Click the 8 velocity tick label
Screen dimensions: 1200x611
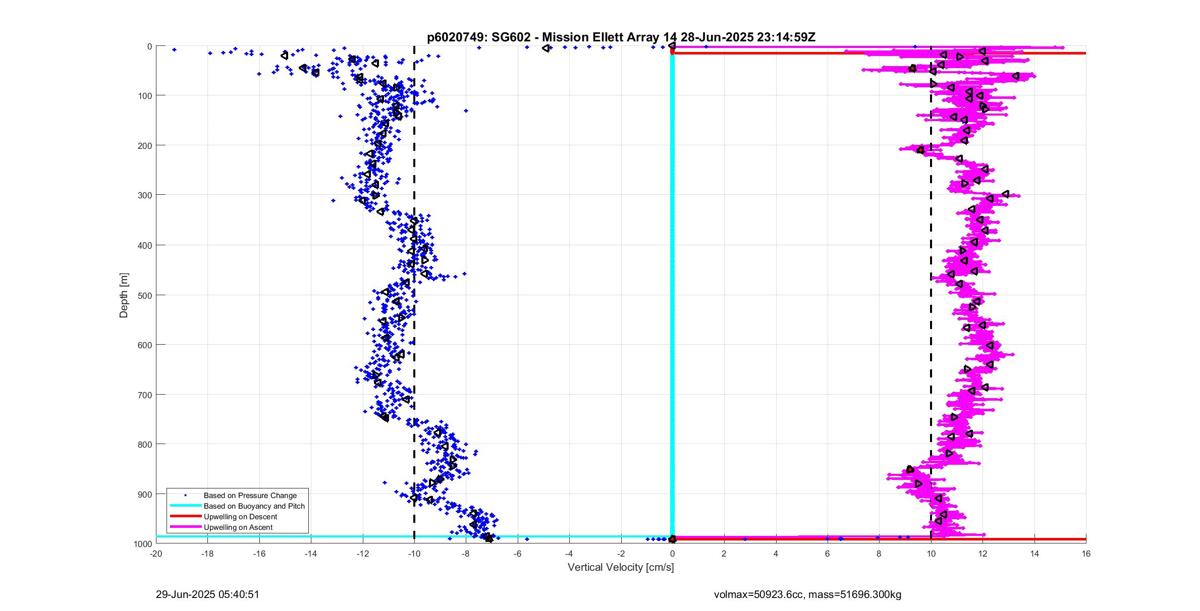point(879,553)
